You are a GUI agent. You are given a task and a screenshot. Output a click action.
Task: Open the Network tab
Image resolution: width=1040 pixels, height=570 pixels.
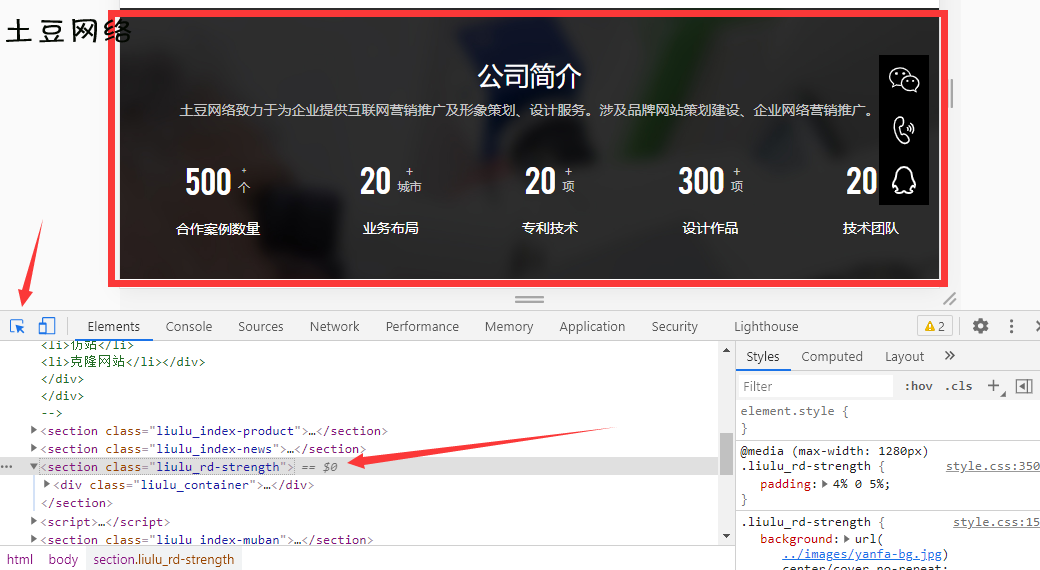334,326
